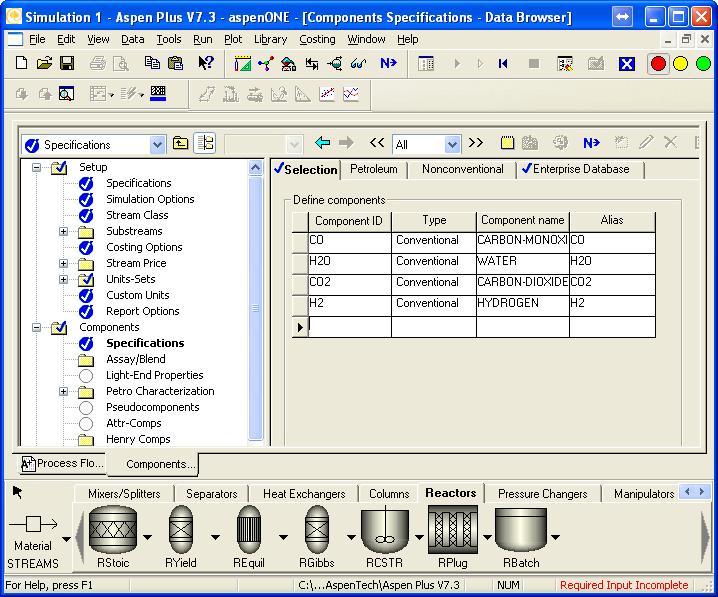This screenshot has height=597, width=718.
Task: Save simulation with floppy disk icon
Action: point(67,63)
